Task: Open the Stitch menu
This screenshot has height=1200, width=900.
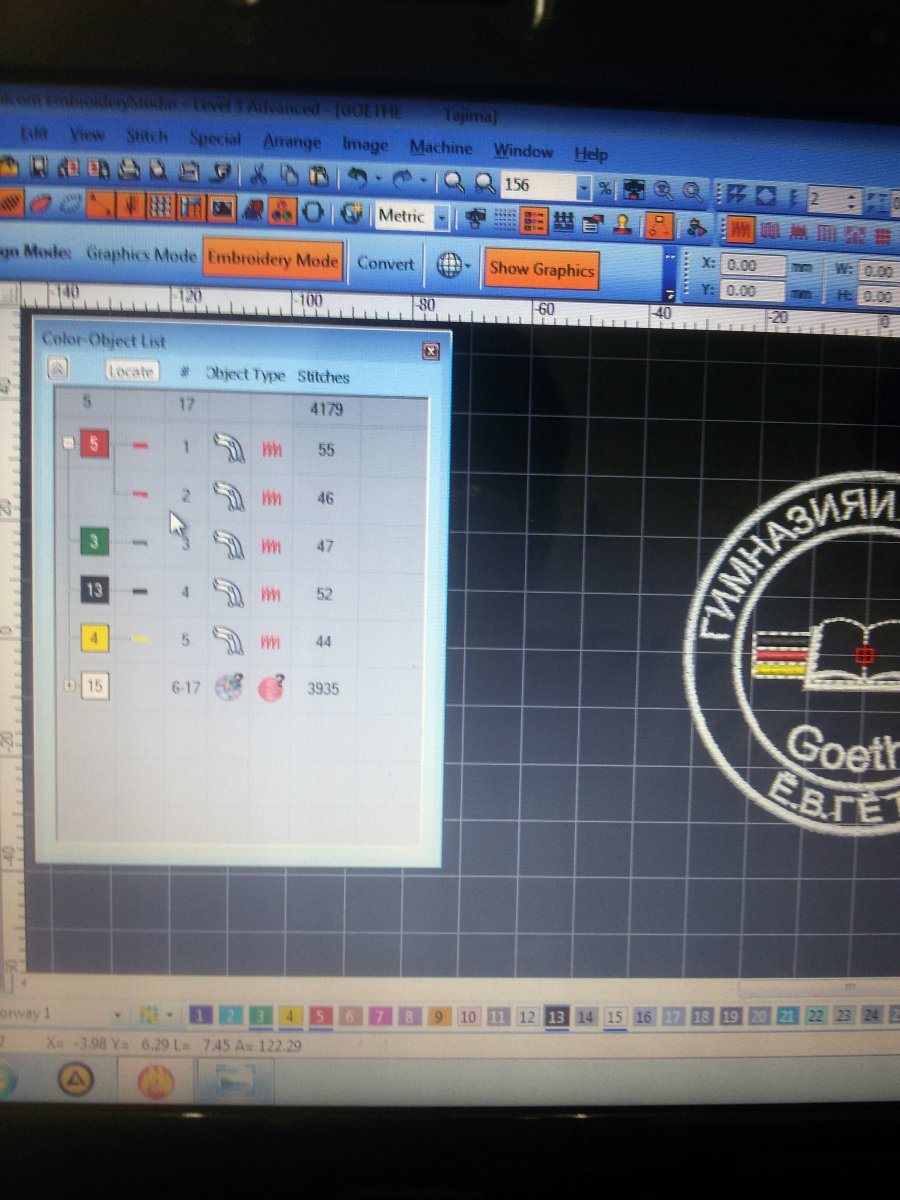Action: tap(147, 136)
